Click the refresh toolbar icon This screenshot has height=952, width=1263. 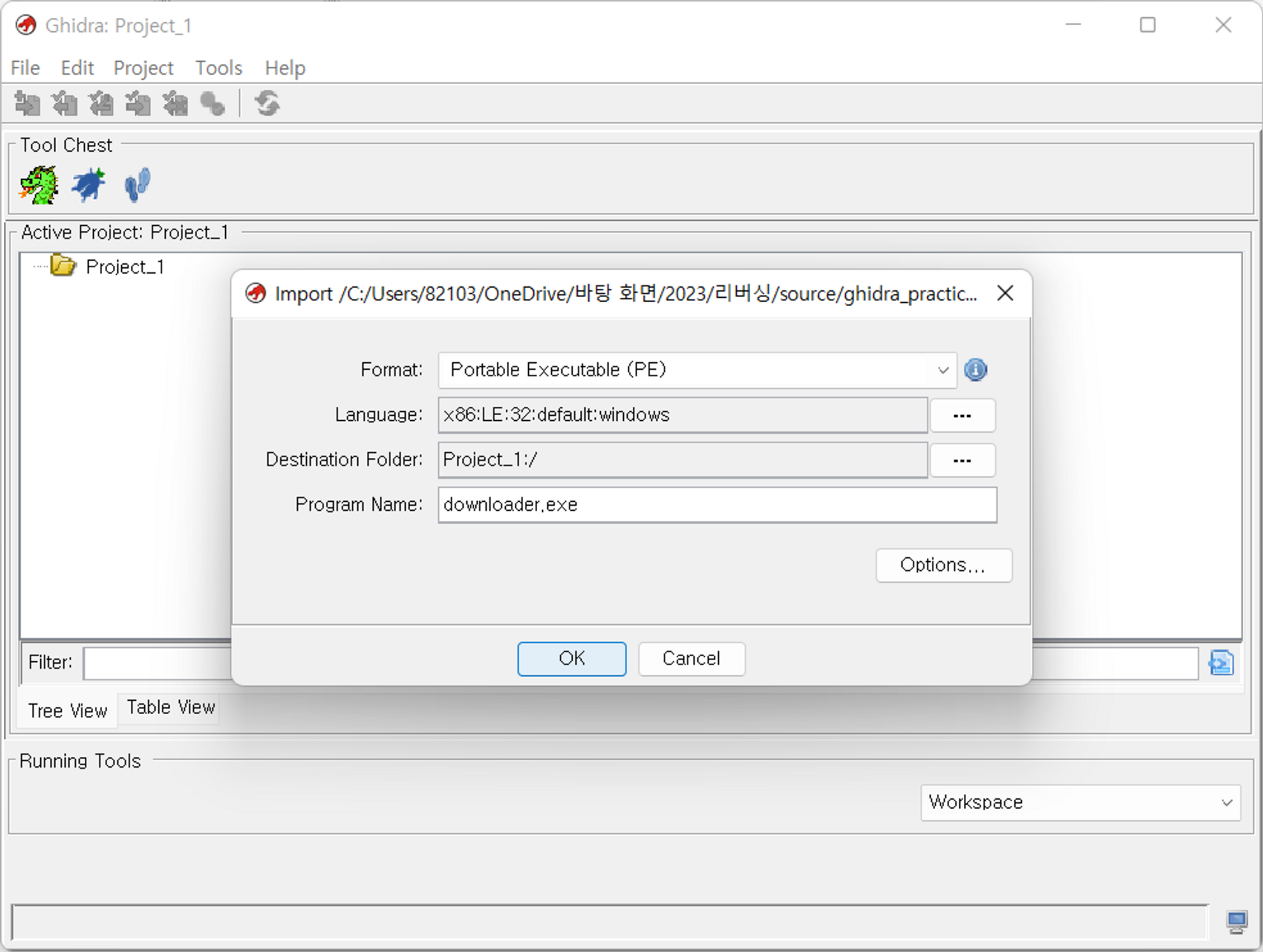pos(267,103)
